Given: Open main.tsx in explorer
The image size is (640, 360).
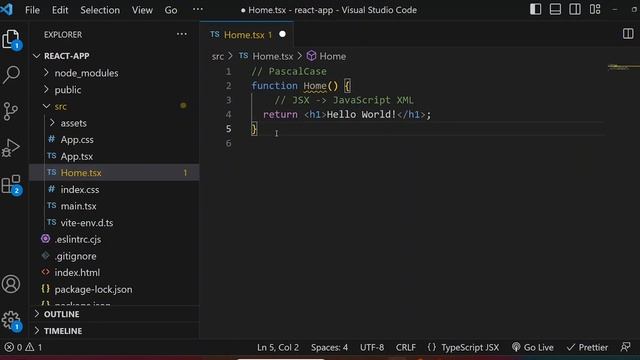Looking at the screenshot, I should point(114,206).
